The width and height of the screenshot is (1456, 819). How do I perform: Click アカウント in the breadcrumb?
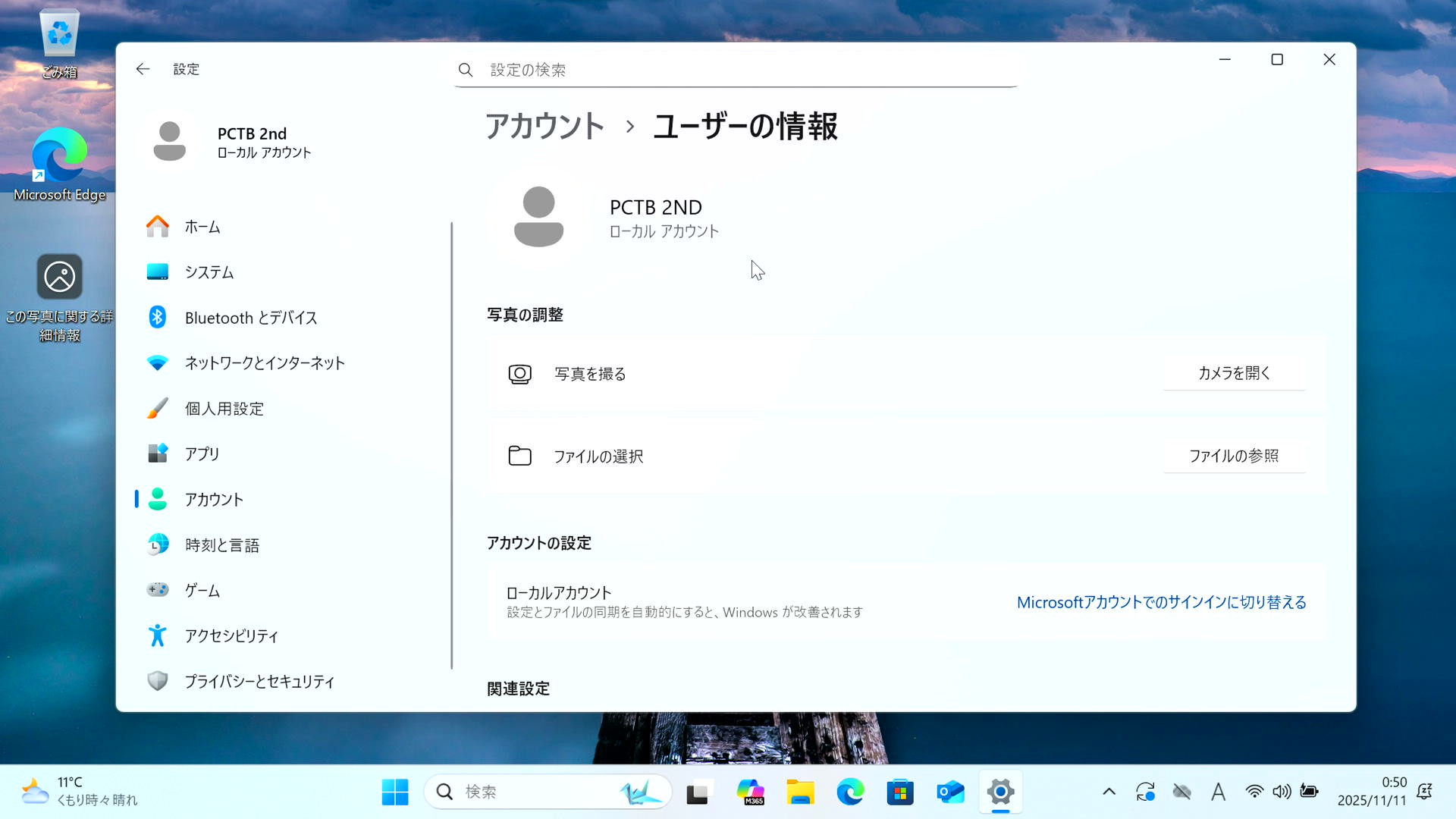click(x=544, y=127)
